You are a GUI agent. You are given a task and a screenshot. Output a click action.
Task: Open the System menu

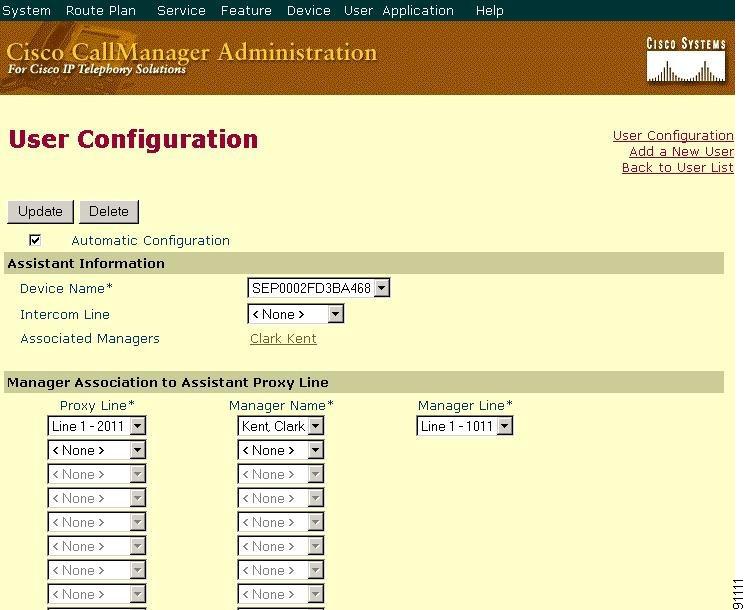click(26, 11)
